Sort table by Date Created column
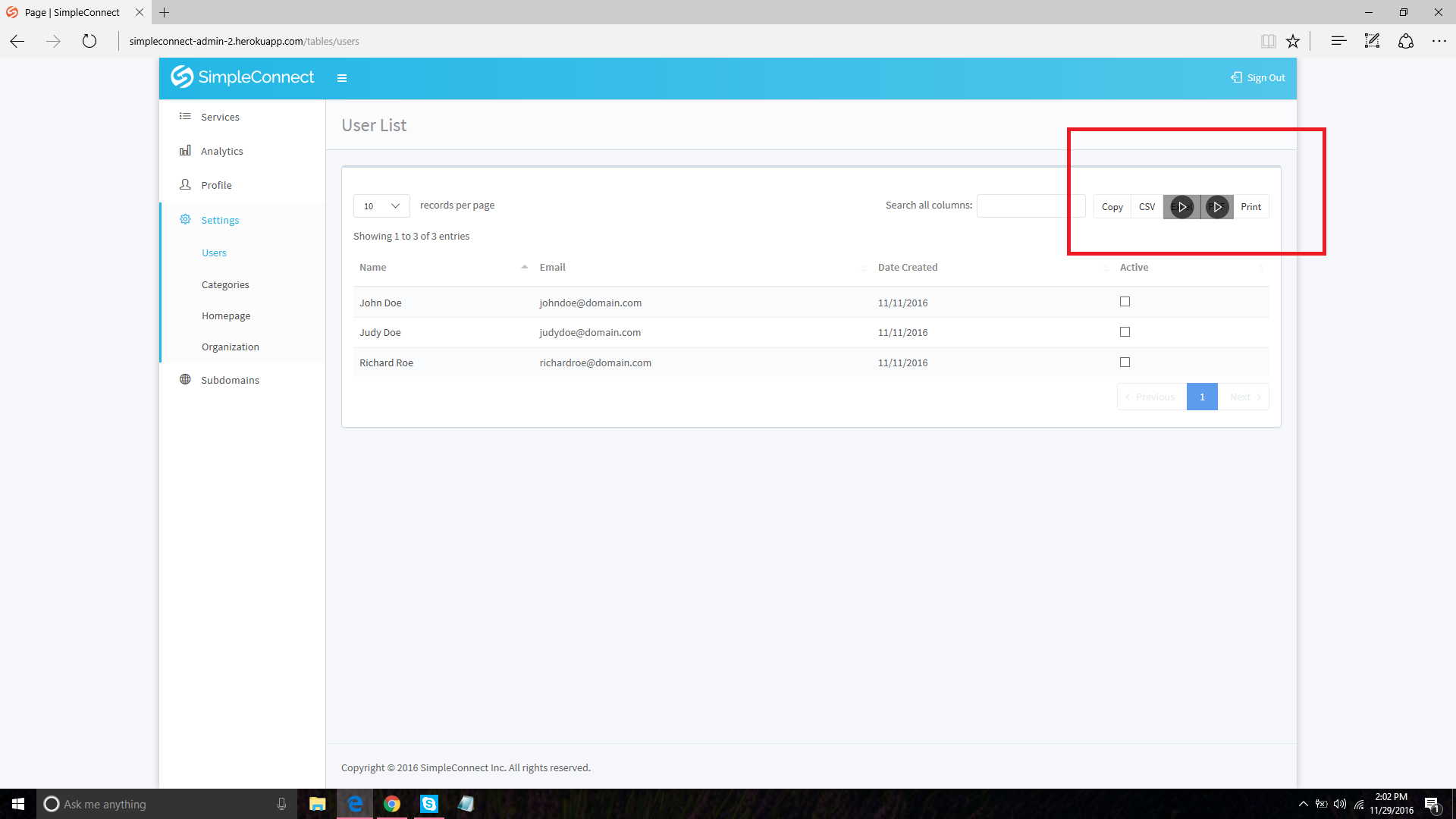The width and height of the screenshot is (1456, 819). 993,267
